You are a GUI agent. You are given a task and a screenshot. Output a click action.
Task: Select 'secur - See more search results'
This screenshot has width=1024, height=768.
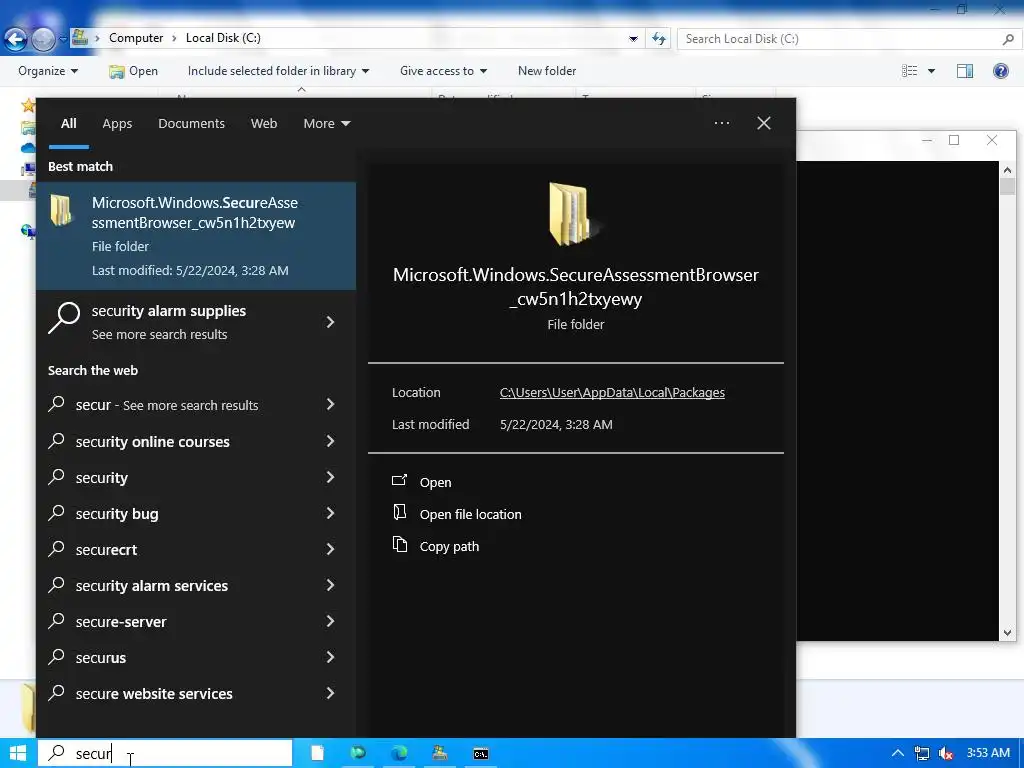tap(167, 405)
